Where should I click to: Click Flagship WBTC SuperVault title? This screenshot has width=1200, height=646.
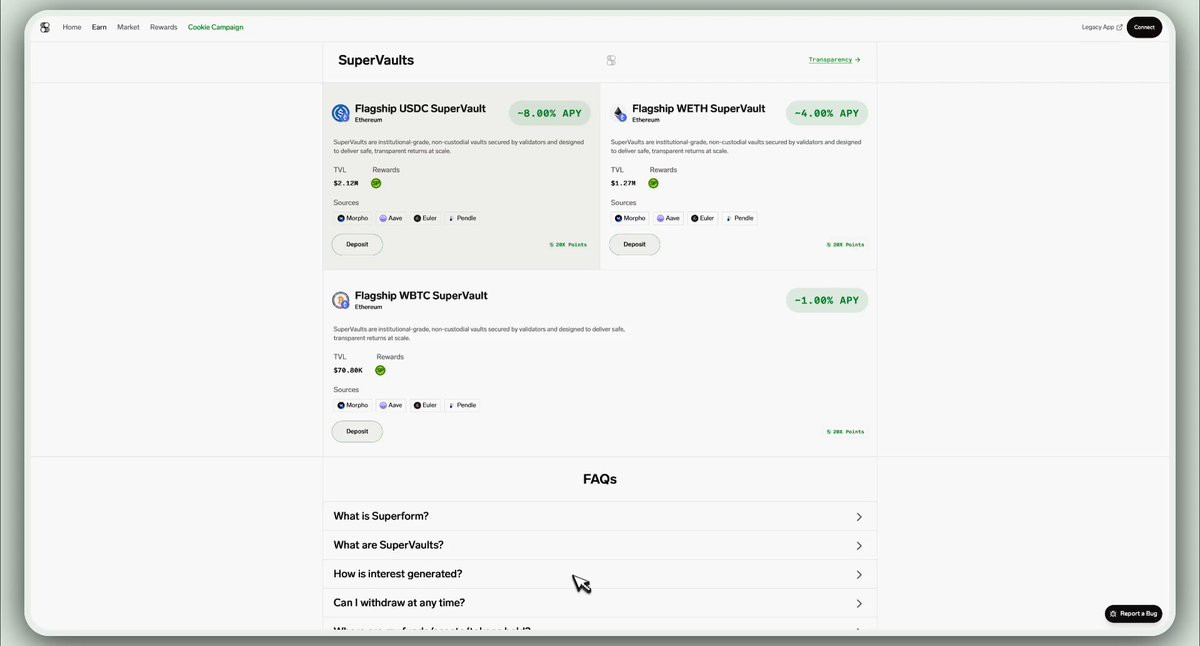(421, 295)
